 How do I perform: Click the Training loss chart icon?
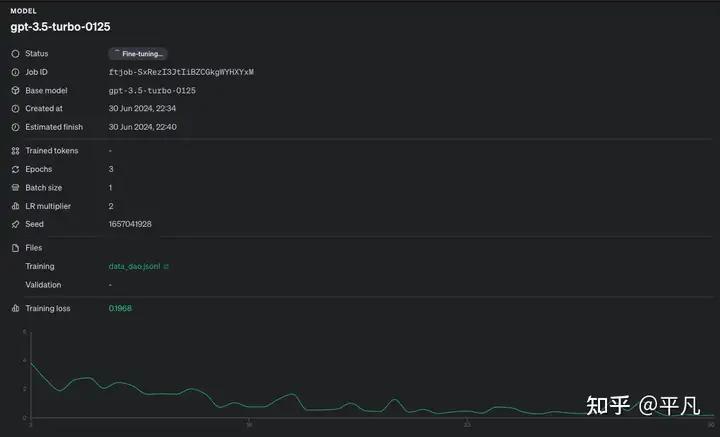point(15,308)
